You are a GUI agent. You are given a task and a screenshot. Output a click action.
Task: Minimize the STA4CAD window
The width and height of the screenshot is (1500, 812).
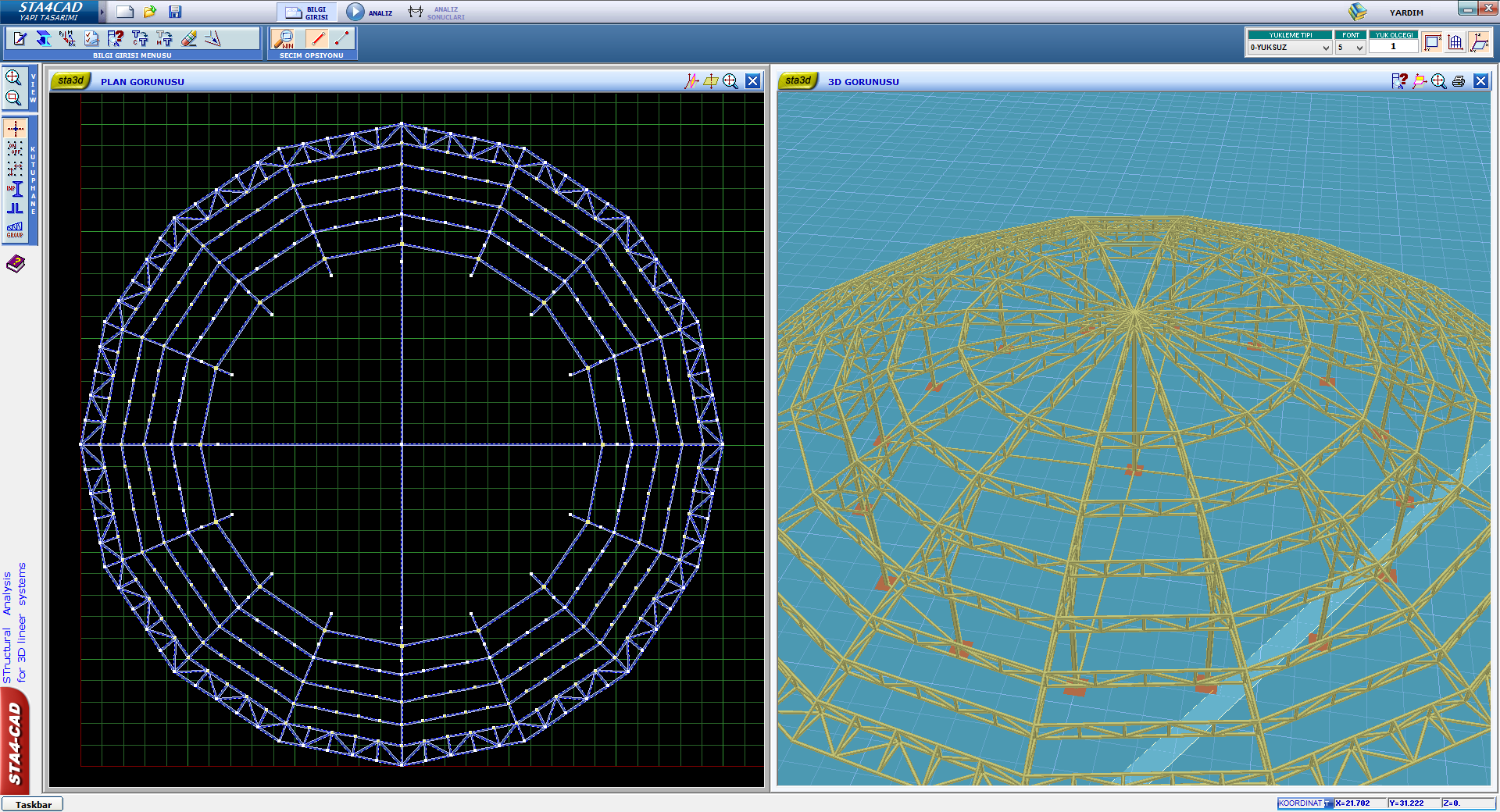[1467, 9]
